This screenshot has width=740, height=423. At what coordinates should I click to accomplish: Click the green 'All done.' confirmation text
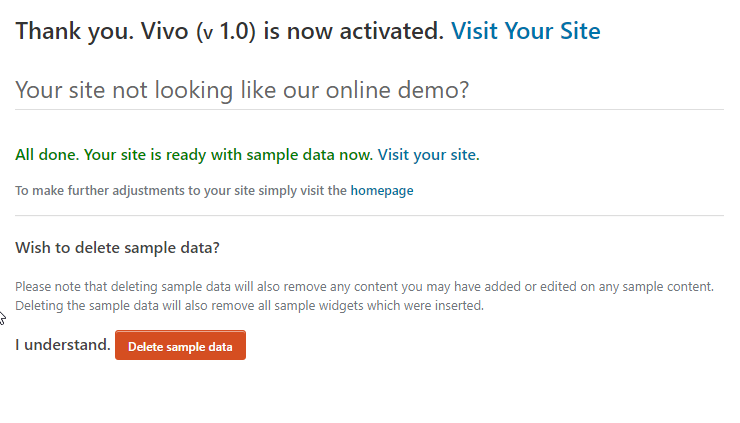pos(47,155)
